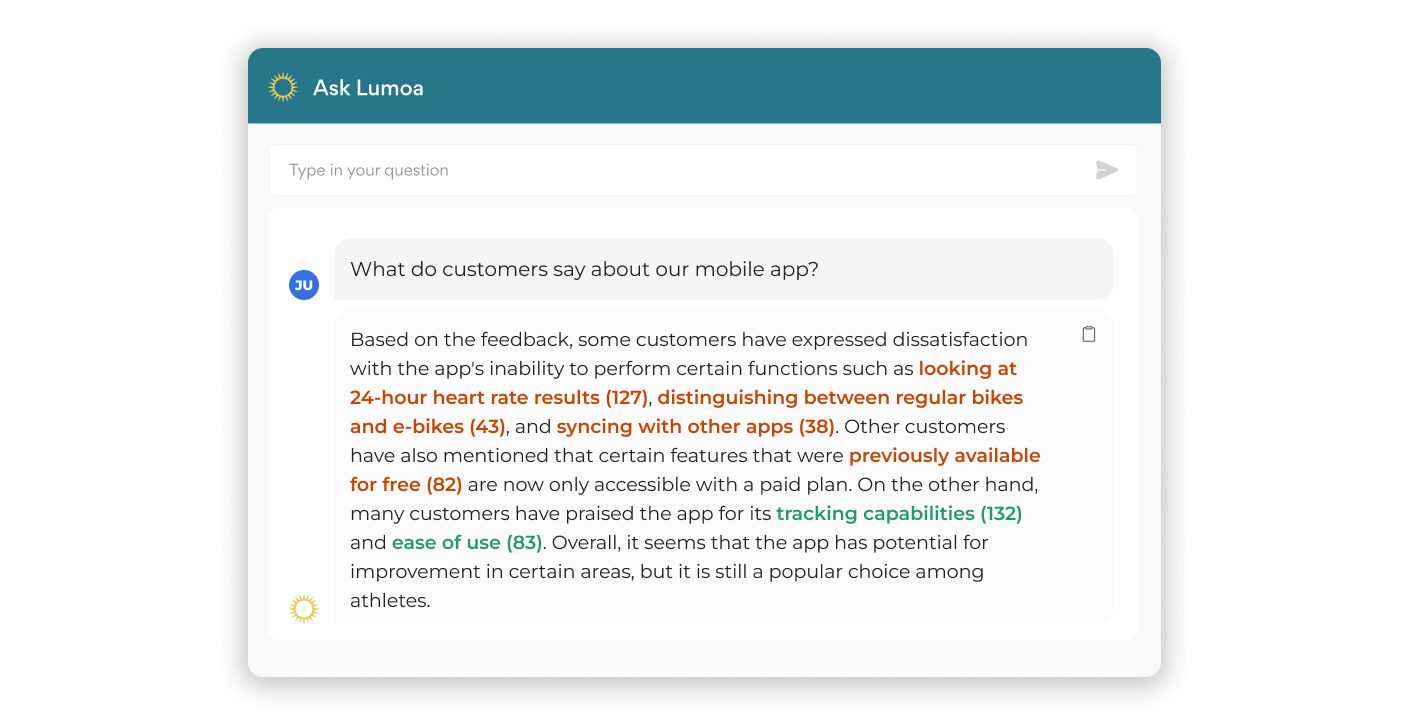Screen dimensions: 1410x725
Task: Click the send arrow icon
Action: pos(1106,170)
